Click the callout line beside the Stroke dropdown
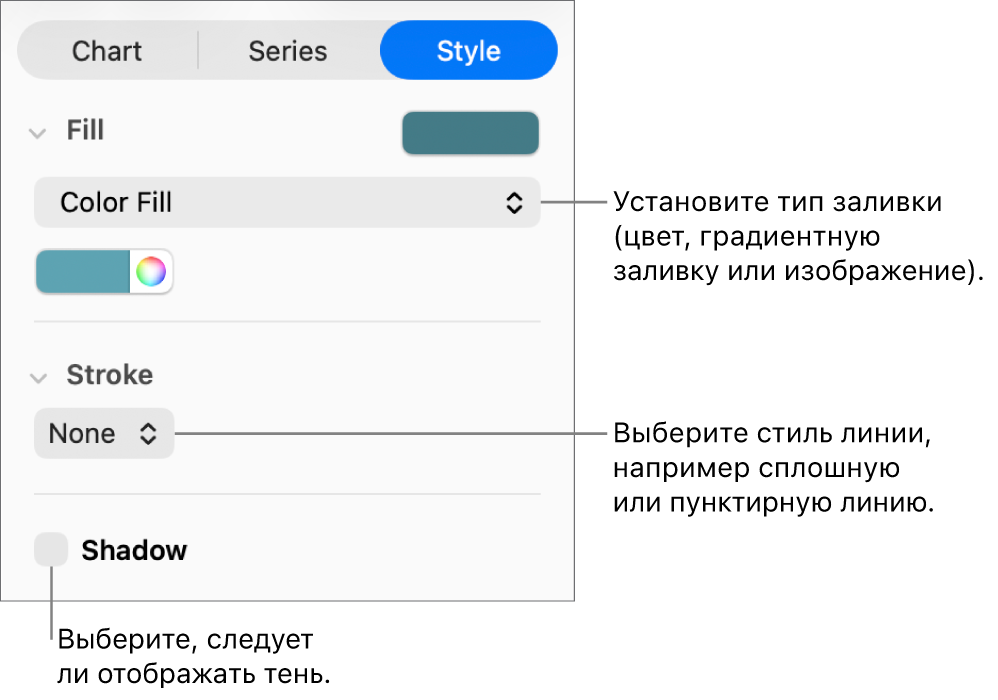Screen dimensions: 998x700 point(390,433)
